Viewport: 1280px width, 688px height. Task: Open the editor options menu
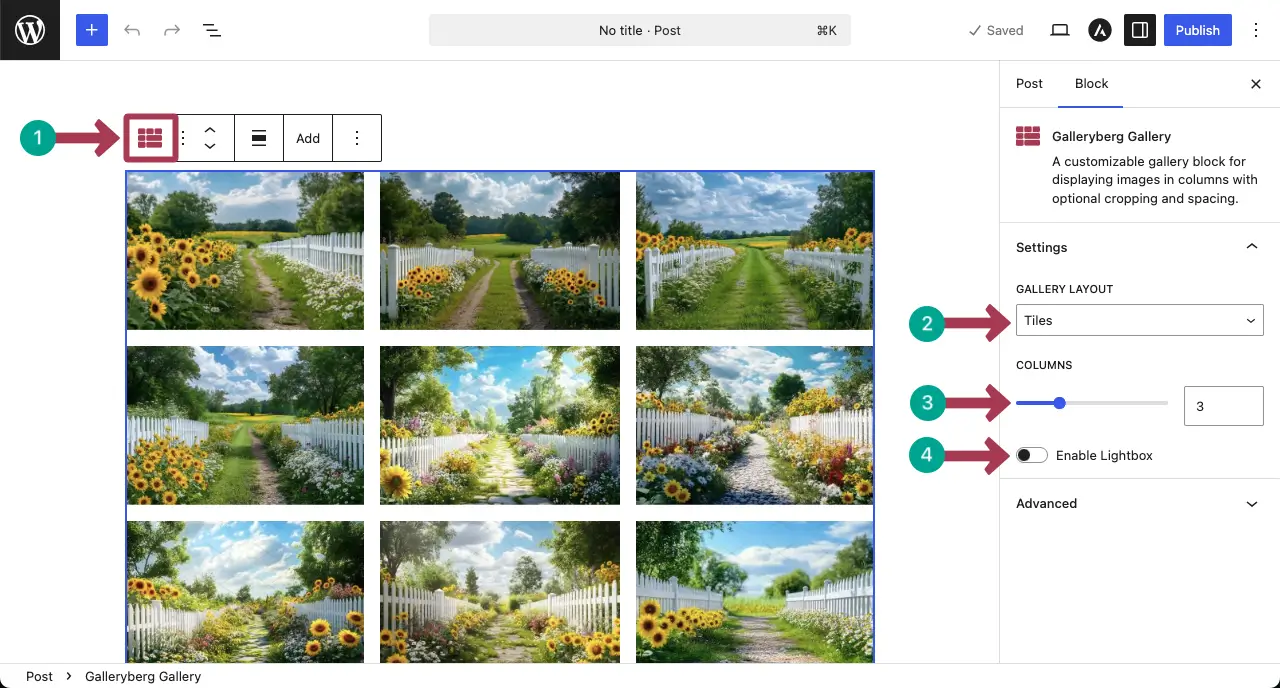[x=1256, y=30]
